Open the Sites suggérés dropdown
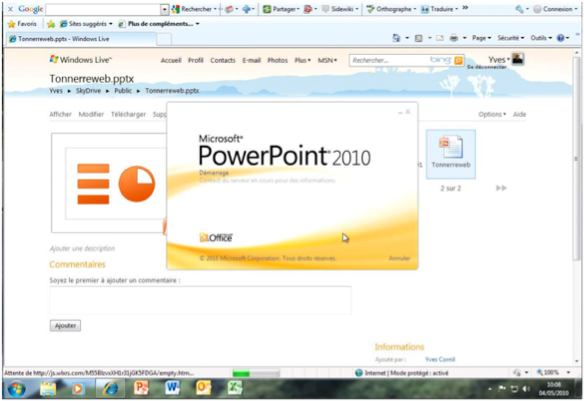584x401 pixels. click(86, 24)
